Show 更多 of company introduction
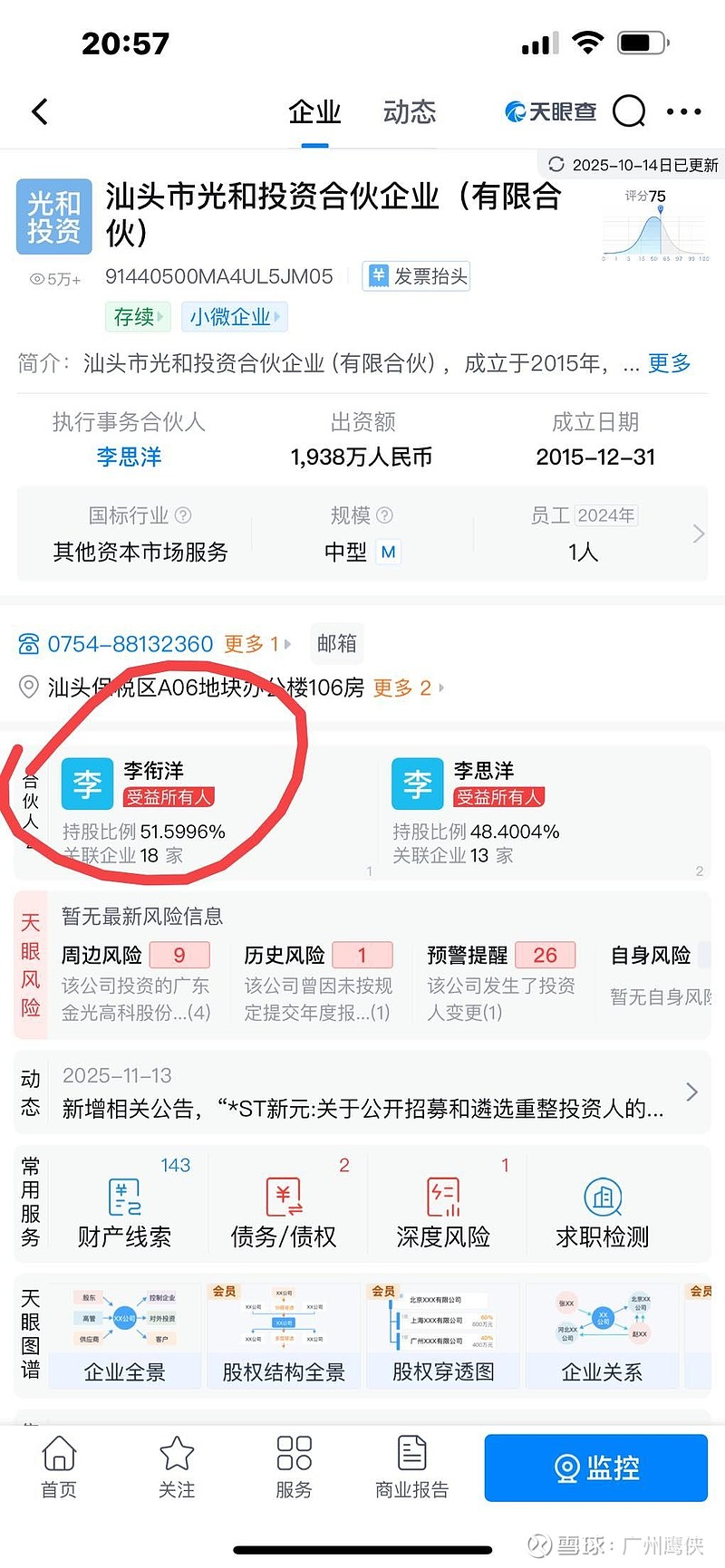The height and width of the screenshot is (1568, 725). pyautogui.click(x=669, y=363)
